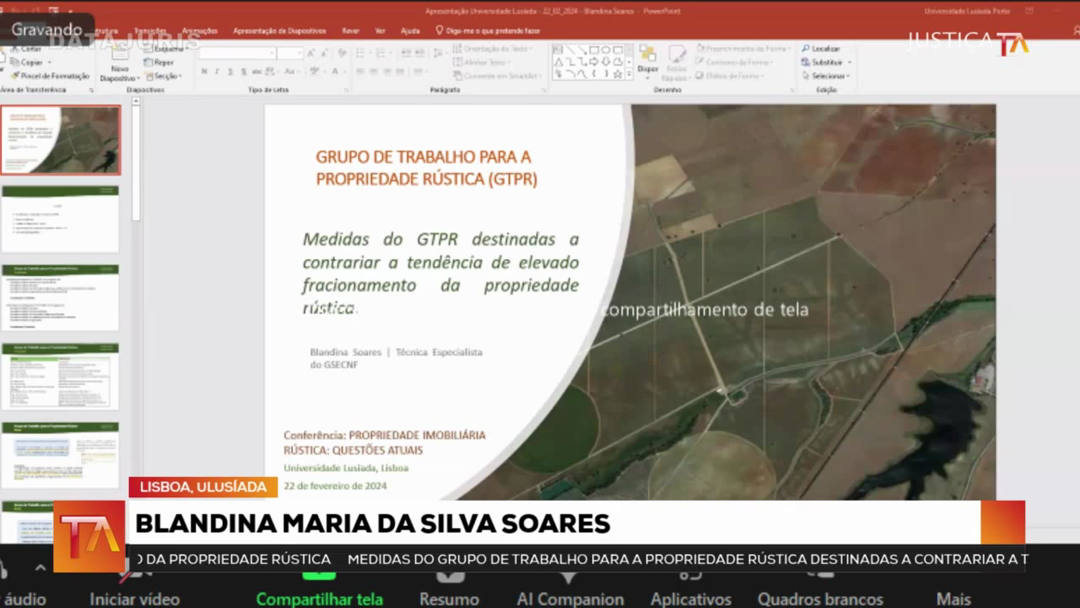Switch to the Rever ribbon tab
This screenshot has width=1080, height=608.
coord(350,31)
